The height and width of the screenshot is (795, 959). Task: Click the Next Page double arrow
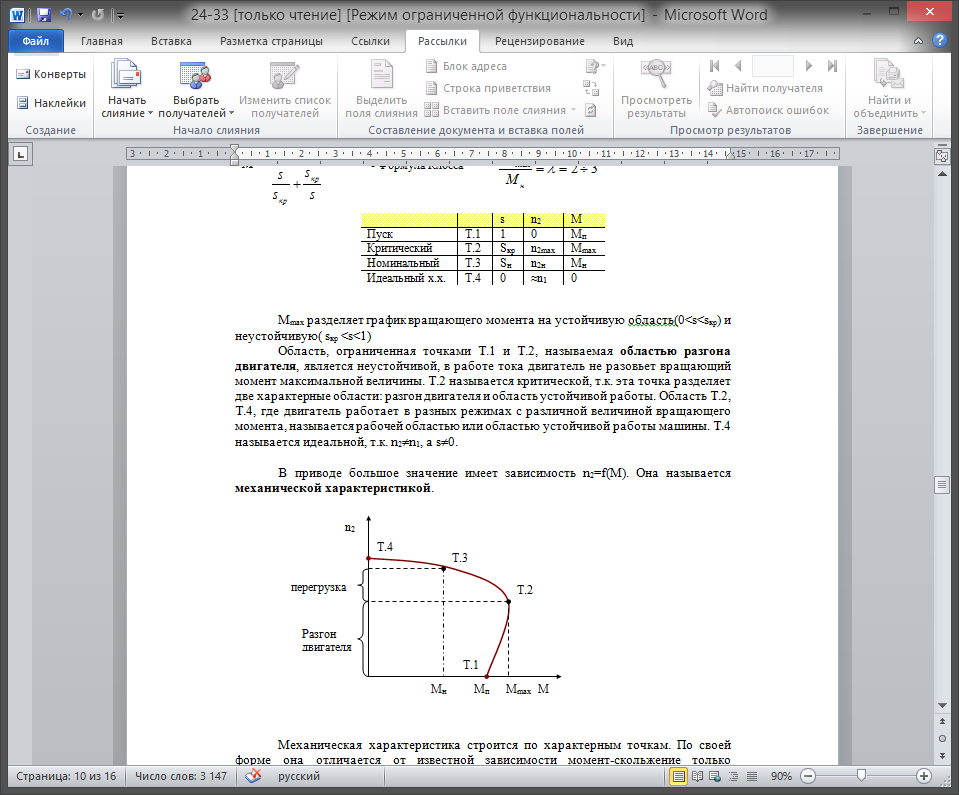point(942,755)
